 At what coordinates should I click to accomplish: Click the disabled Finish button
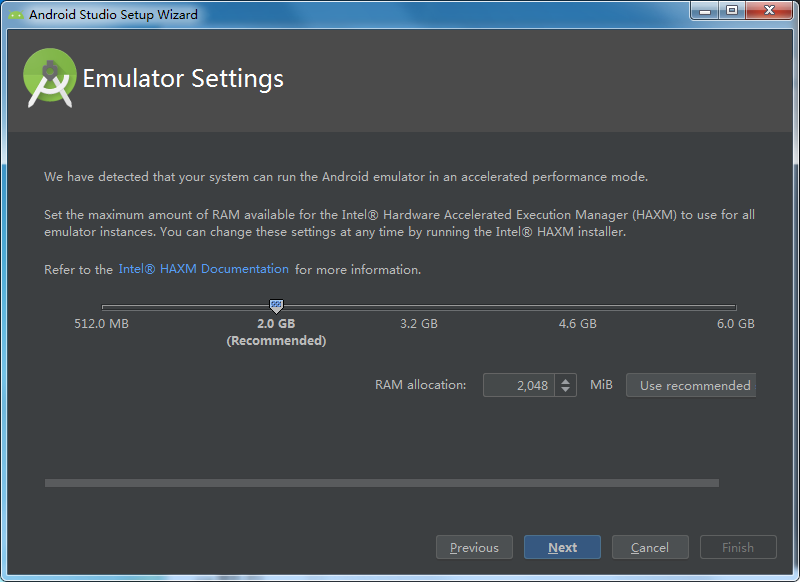click(738, 547)
